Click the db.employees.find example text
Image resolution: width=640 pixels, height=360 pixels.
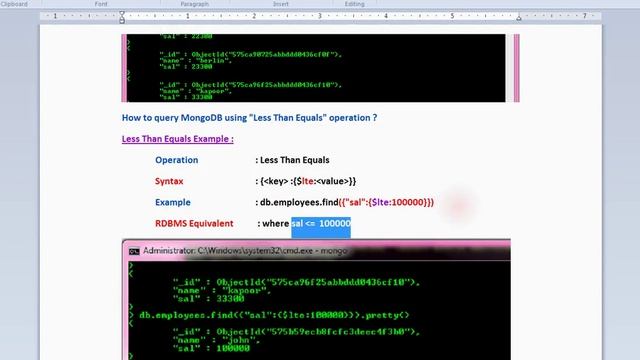point(347,202)
